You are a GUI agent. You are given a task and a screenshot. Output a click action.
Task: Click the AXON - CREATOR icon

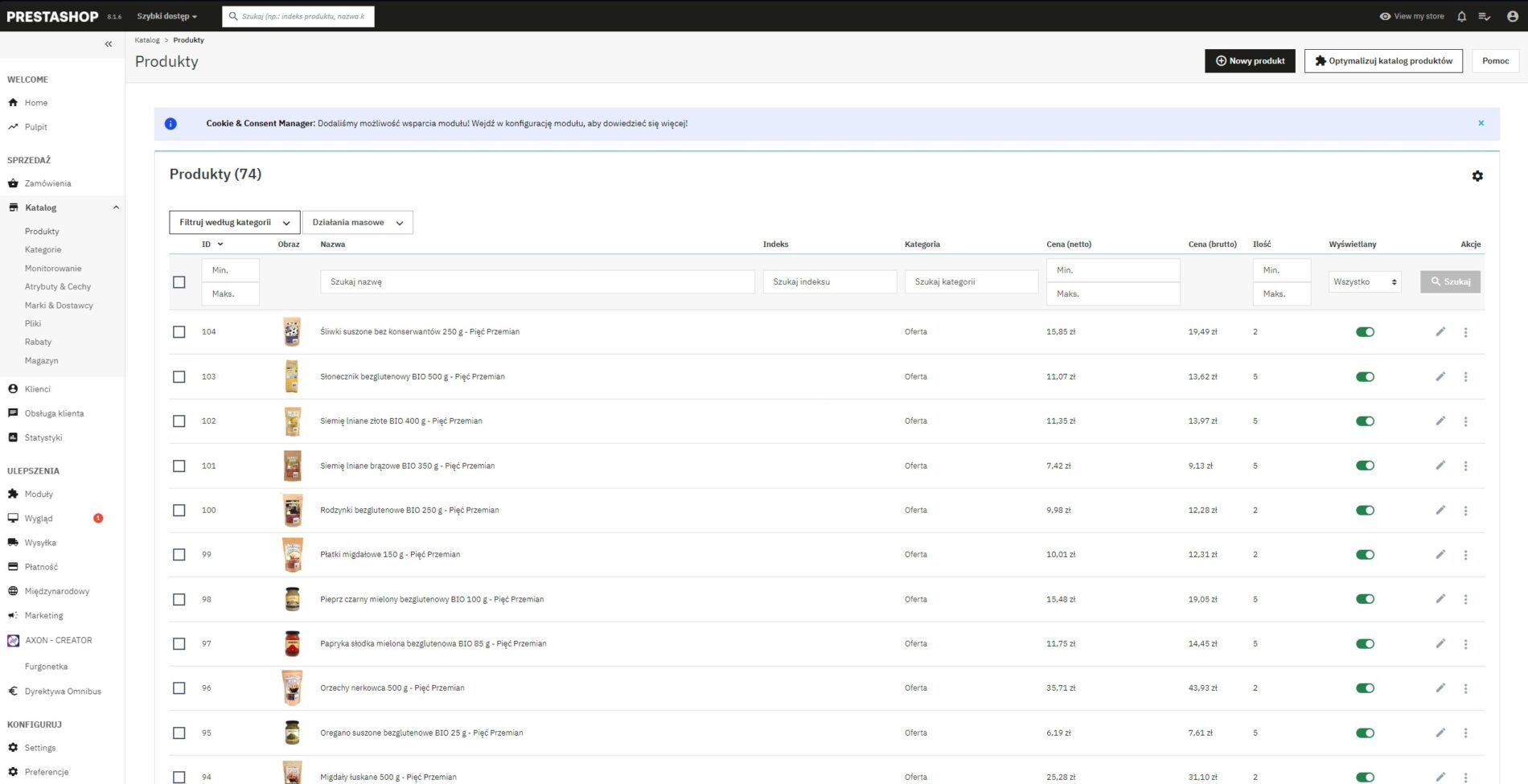(x=13, y=640)
